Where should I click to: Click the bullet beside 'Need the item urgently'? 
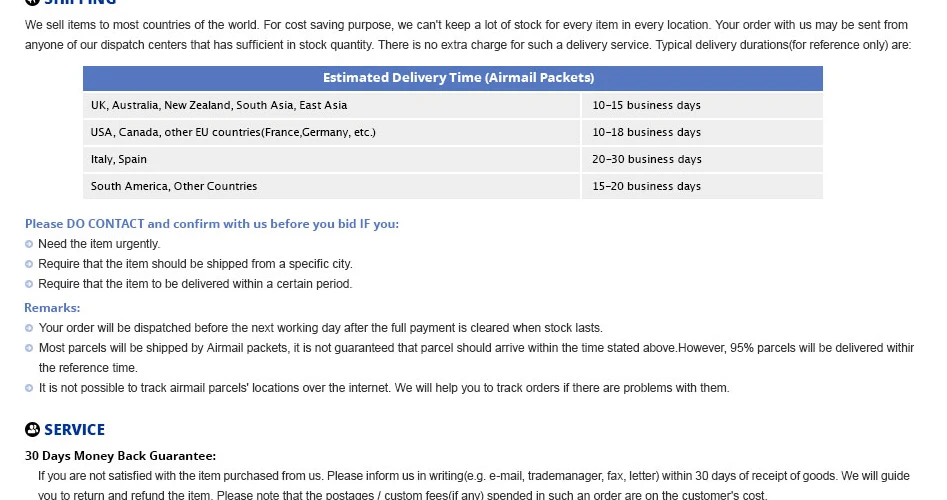click(x=29, y=244)
